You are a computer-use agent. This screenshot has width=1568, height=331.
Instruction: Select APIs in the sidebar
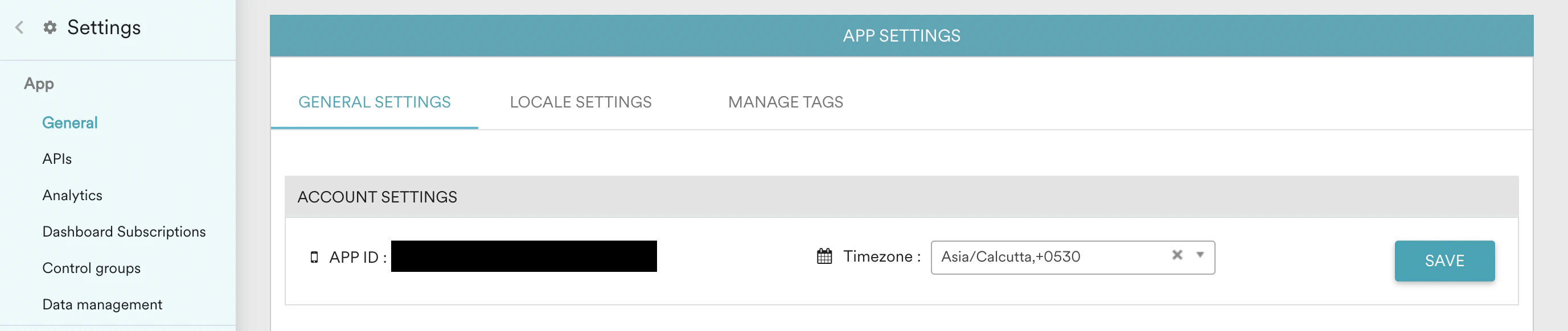coord(56,159)
